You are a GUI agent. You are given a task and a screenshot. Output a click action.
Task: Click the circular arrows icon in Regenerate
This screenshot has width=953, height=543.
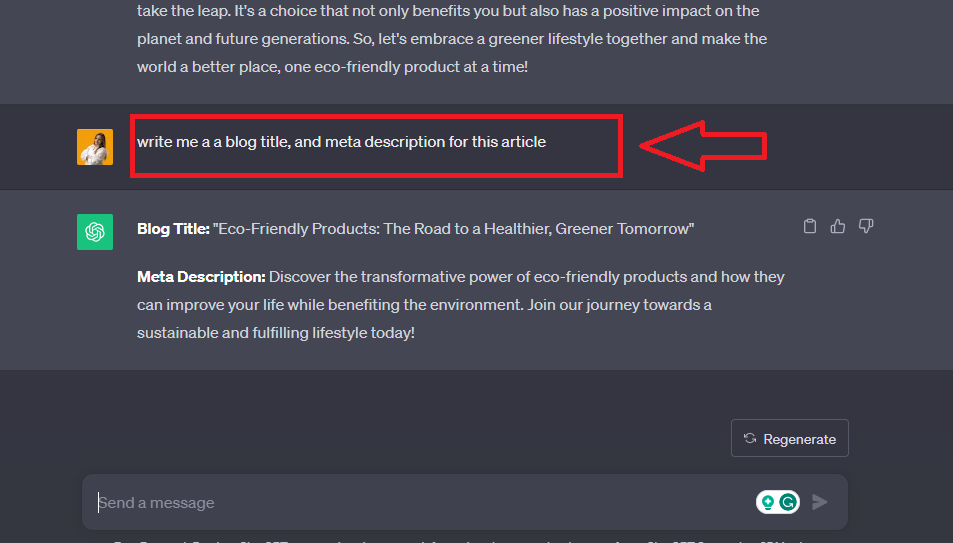[x=750, y=438]
